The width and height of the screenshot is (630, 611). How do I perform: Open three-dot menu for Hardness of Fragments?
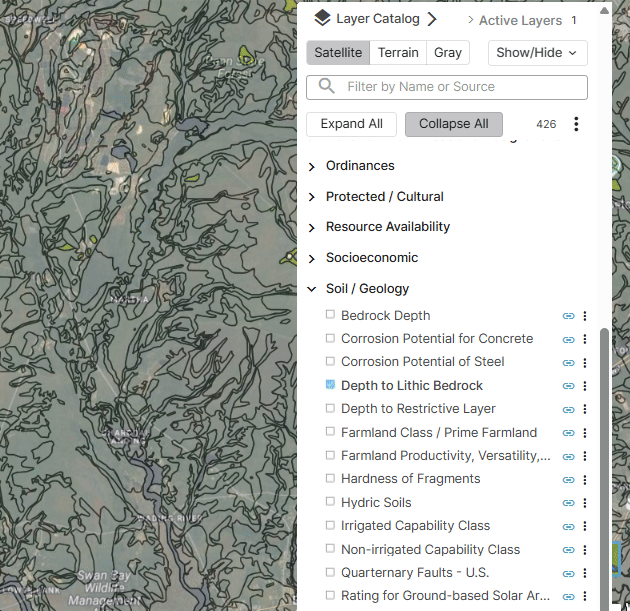[585, 480]
